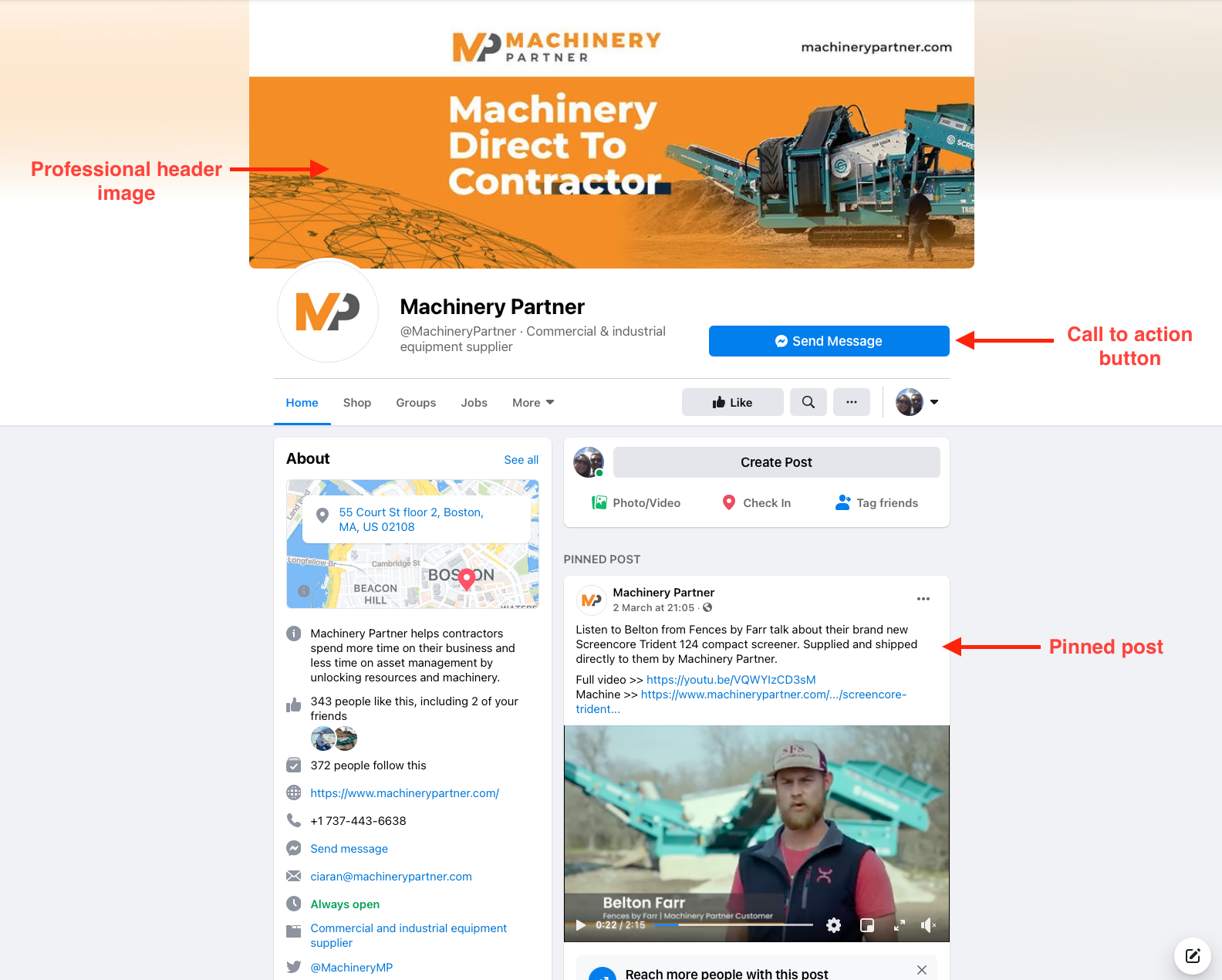Seek on the video progress bar

coord(734,924)
